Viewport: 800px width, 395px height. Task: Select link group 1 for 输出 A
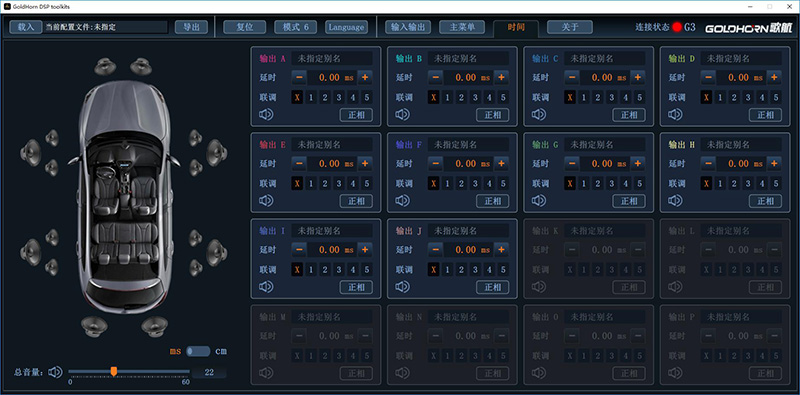[x=311, y=97]
